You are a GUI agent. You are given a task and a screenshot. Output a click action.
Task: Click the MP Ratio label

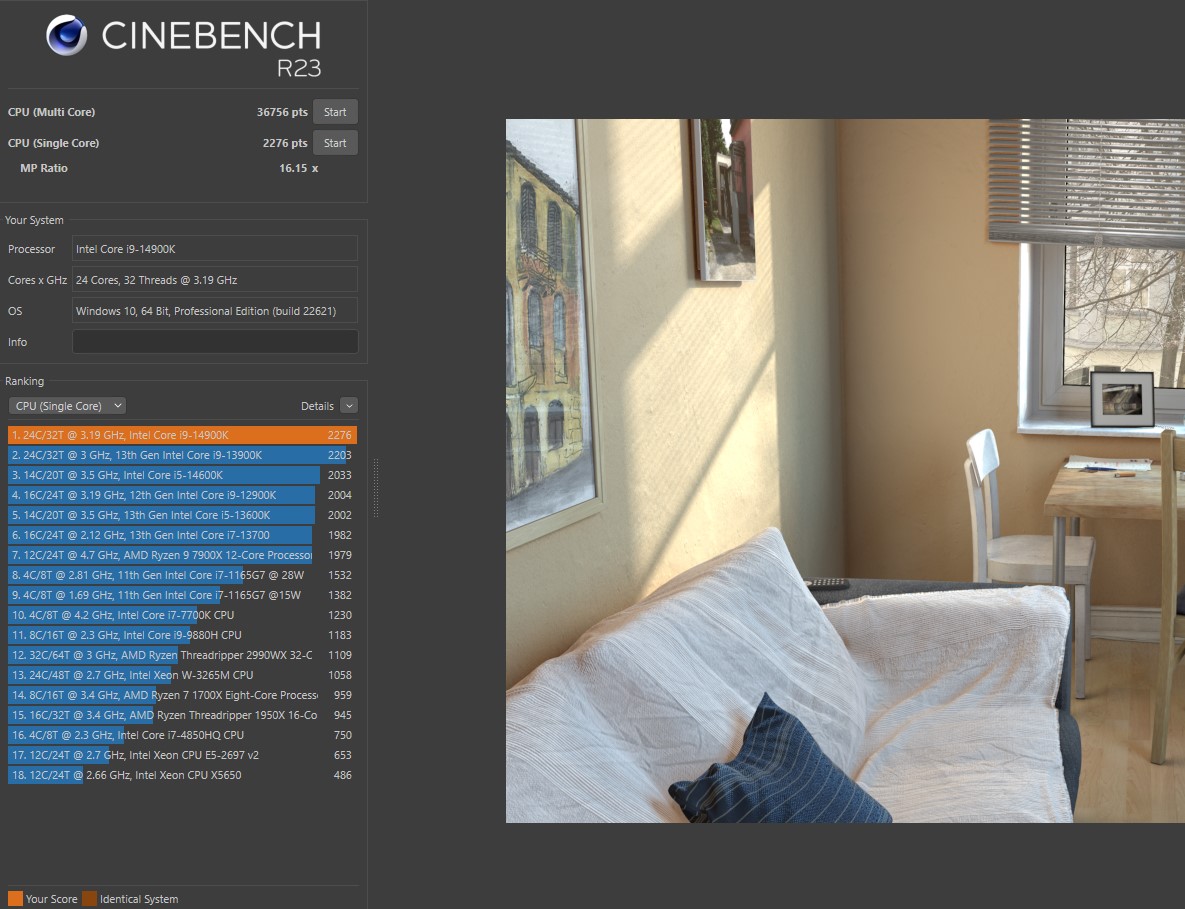point(44,168)
